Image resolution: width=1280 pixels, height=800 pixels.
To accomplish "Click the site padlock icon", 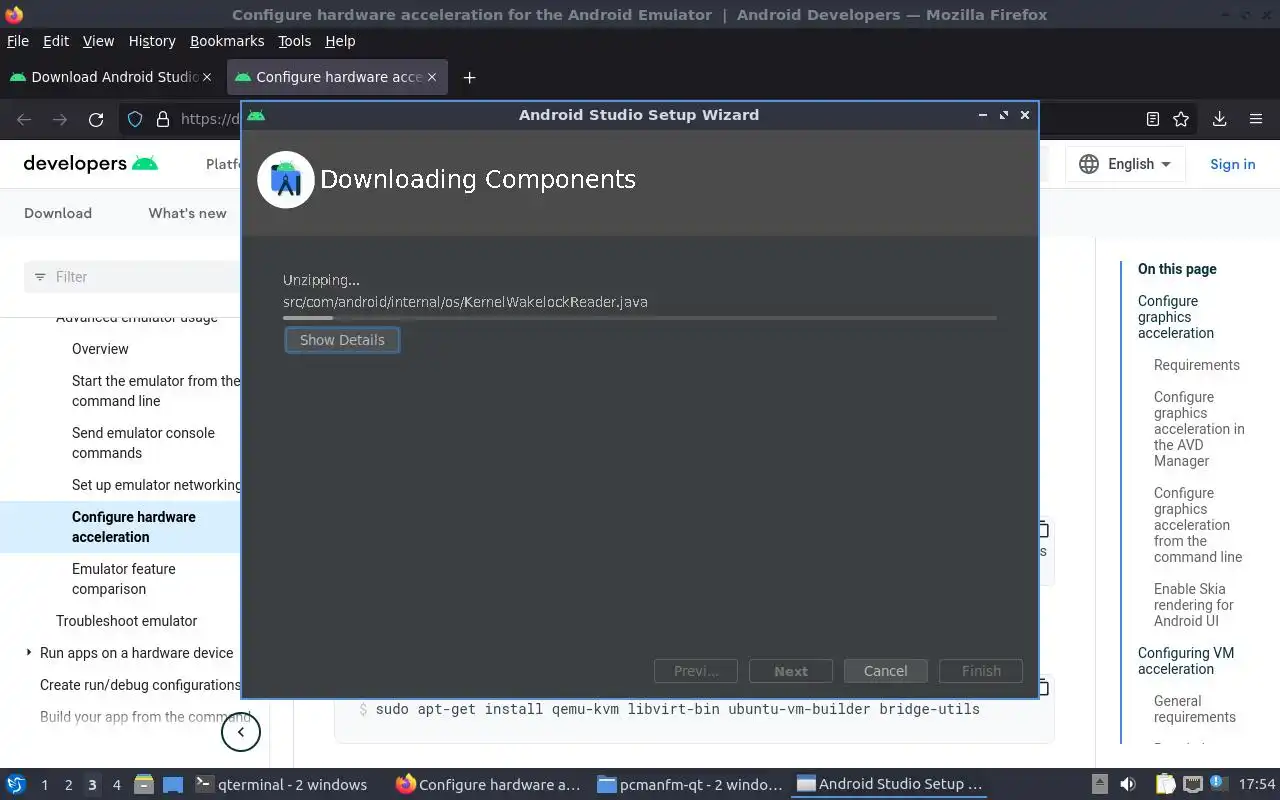I will 163,119.
